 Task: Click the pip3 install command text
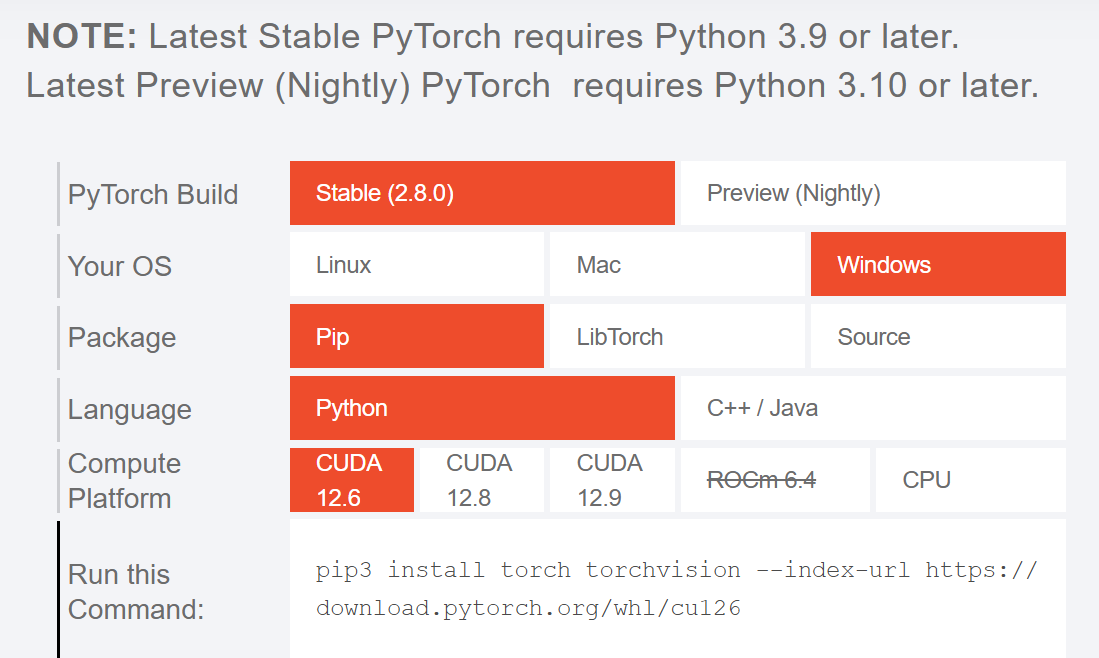click(x=676, y=589)
